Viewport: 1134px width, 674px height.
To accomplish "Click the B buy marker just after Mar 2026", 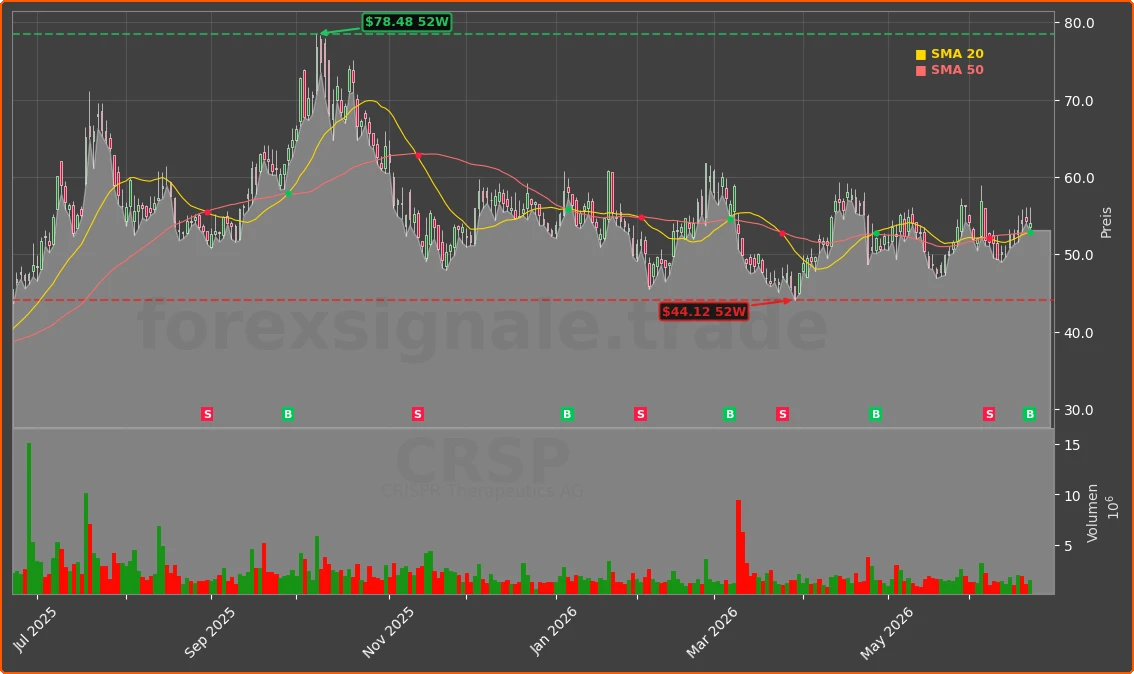I will [x=730, y=414].
